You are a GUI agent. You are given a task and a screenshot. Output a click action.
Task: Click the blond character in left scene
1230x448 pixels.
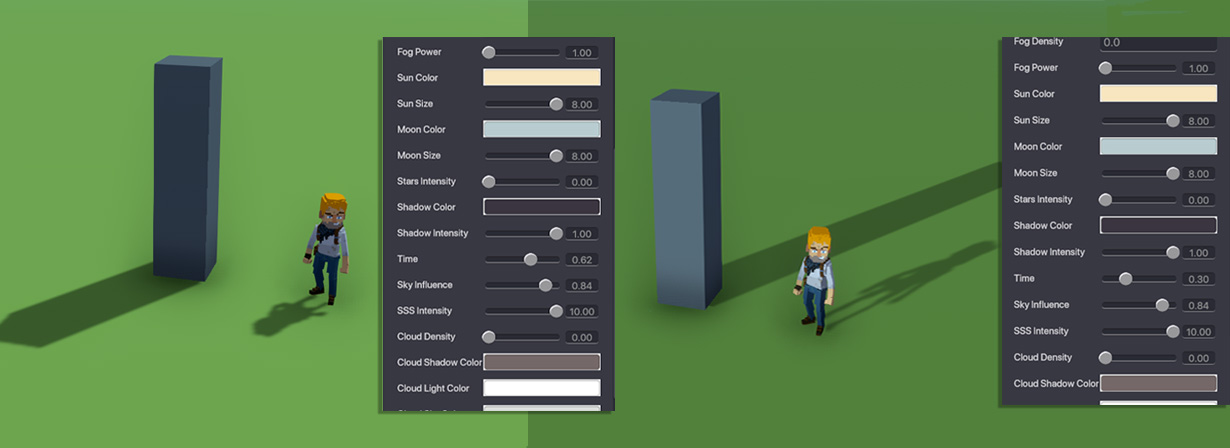[x=329, y=245]
